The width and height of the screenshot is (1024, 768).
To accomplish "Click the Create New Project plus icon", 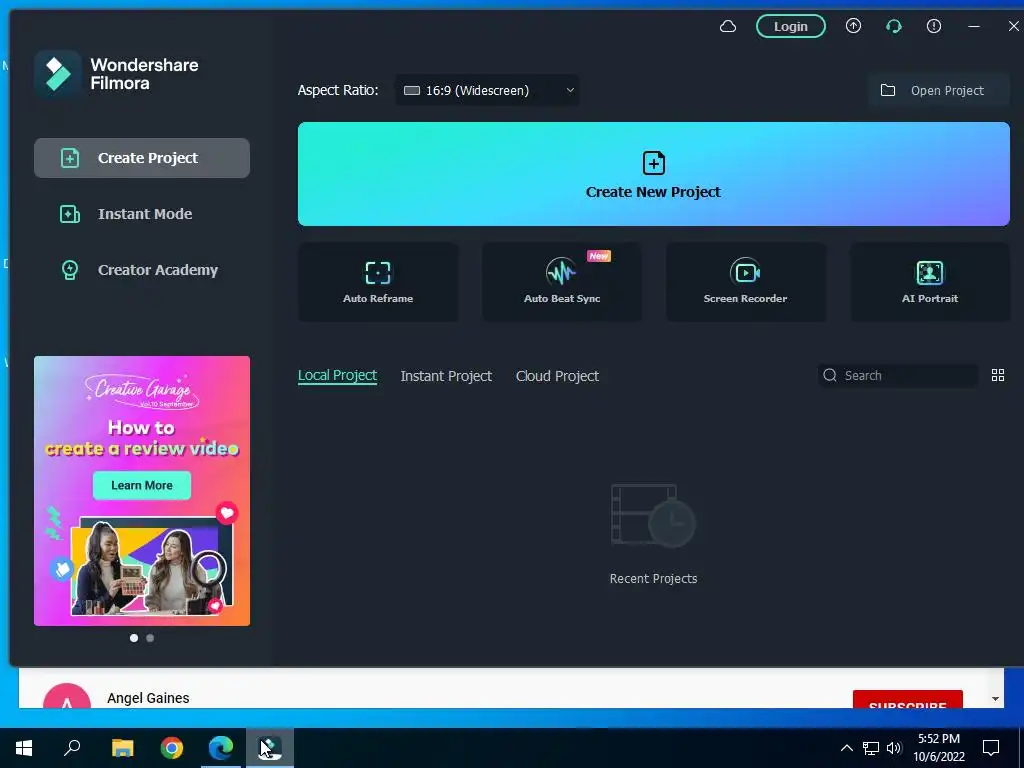I will pyautogui.click(x=654, y=163).
